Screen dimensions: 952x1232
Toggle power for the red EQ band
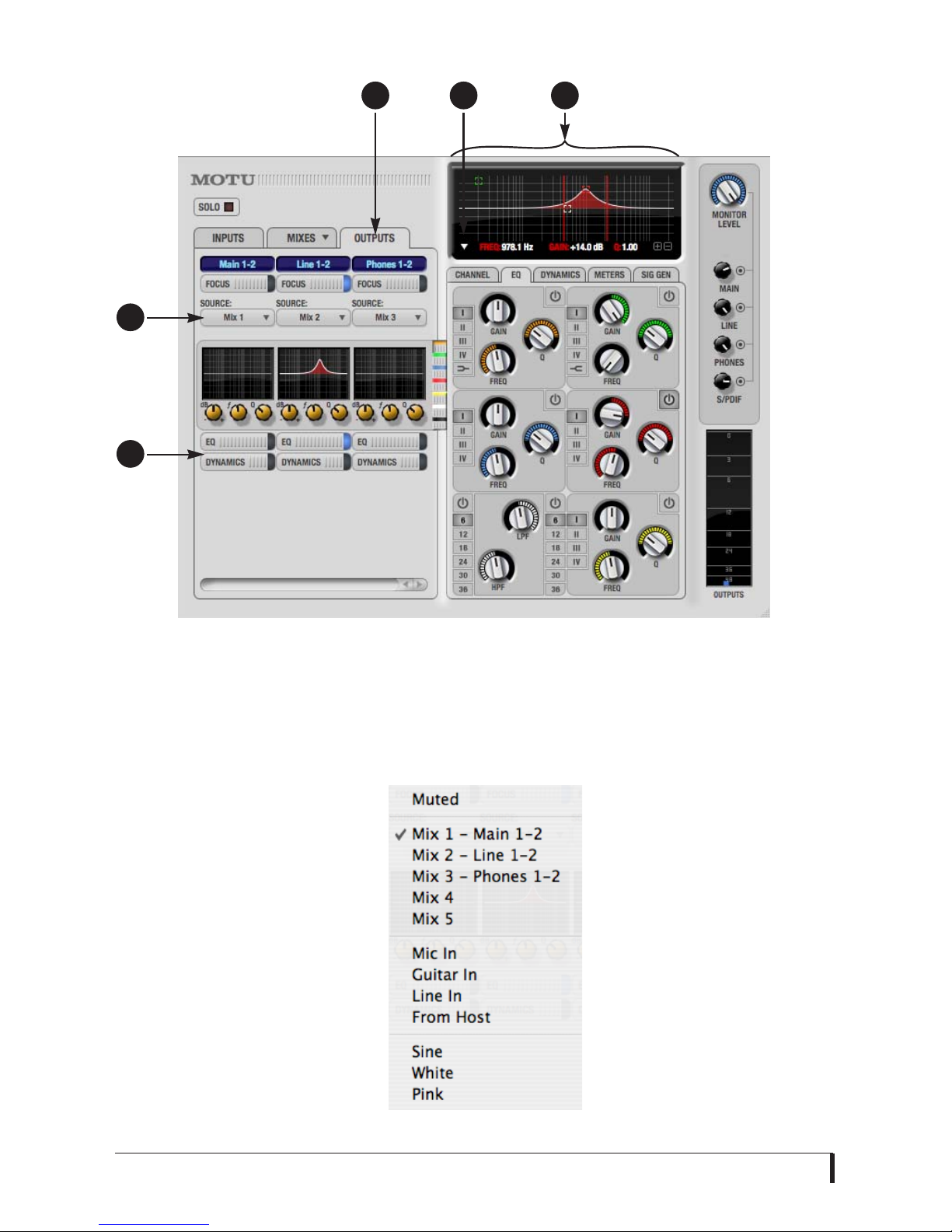(x=669, y=400)
